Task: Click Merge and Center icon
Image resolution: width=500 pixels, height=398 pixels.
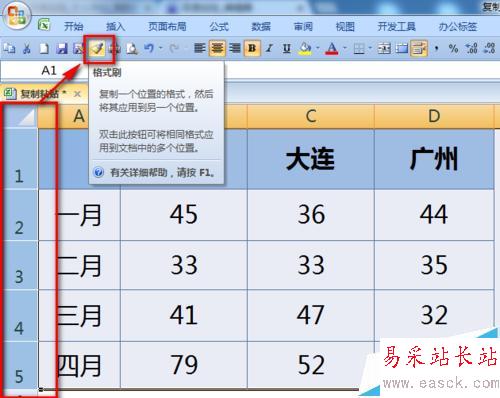Action: (x=384, y=49)
